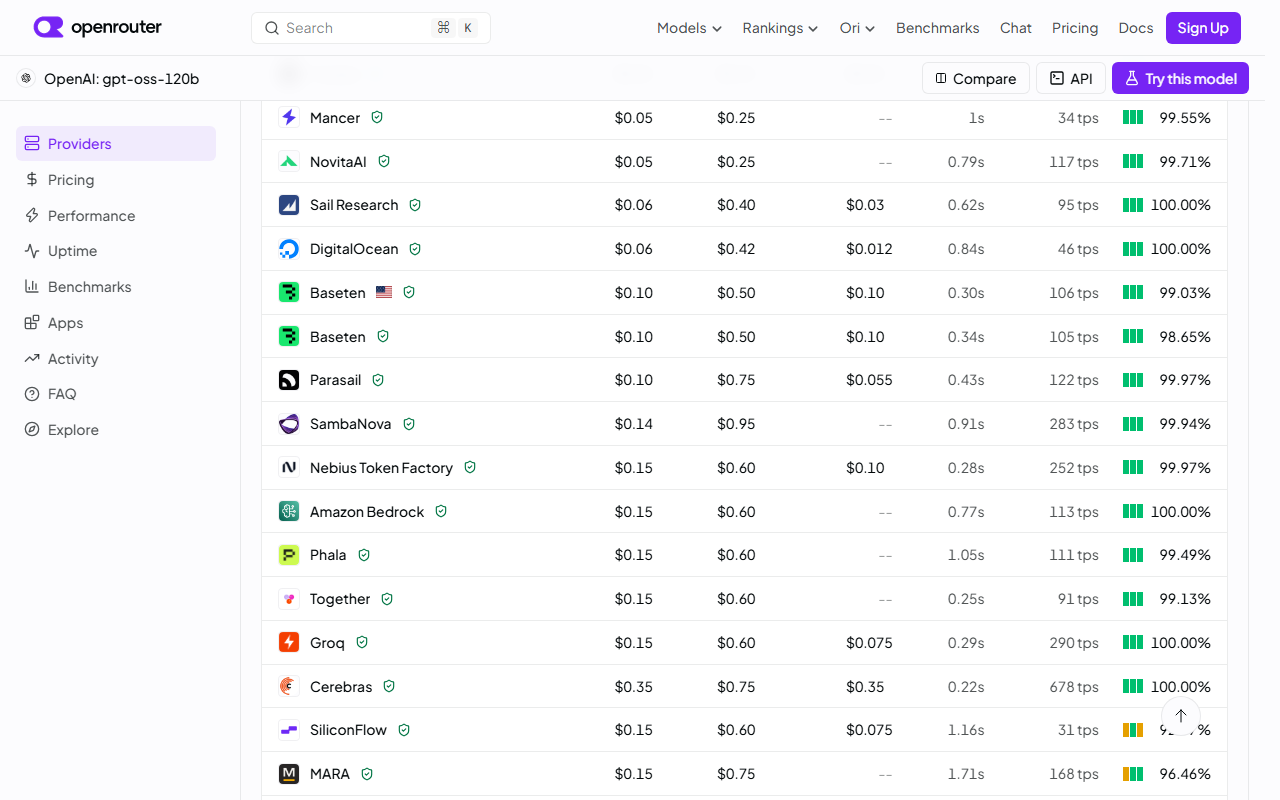
Task: Show the Activity sidebar section
Action: [116, 358]
